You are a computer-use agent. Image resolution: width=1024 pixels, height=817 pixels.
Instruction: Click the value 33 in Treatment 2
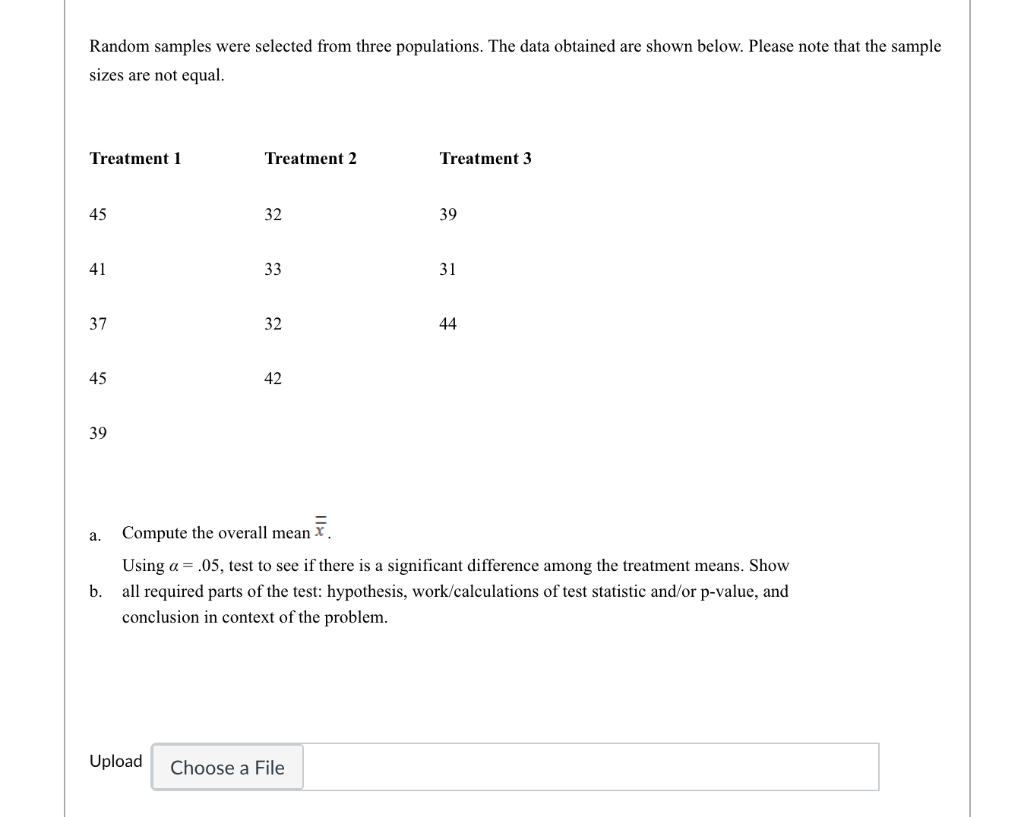point(272,269)
